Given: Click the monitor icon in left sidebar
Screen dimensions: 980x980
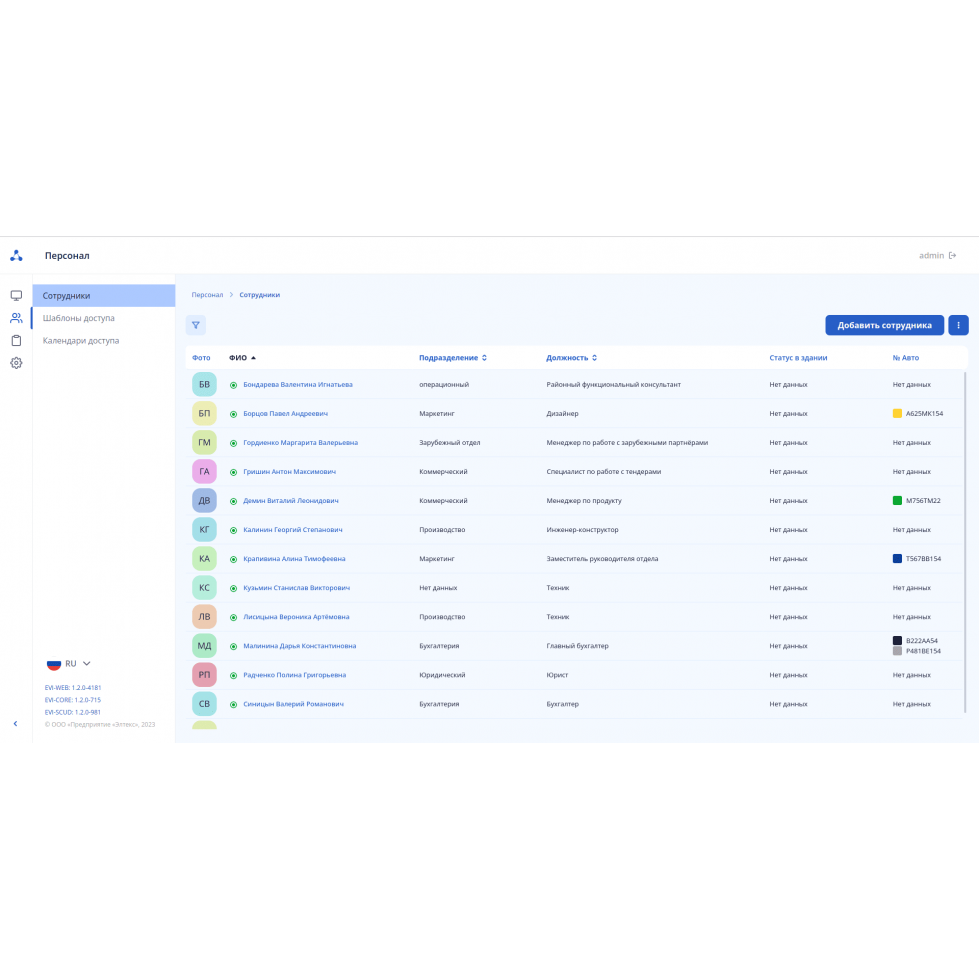Looking at the screenshot, I should tap(16, 296).
